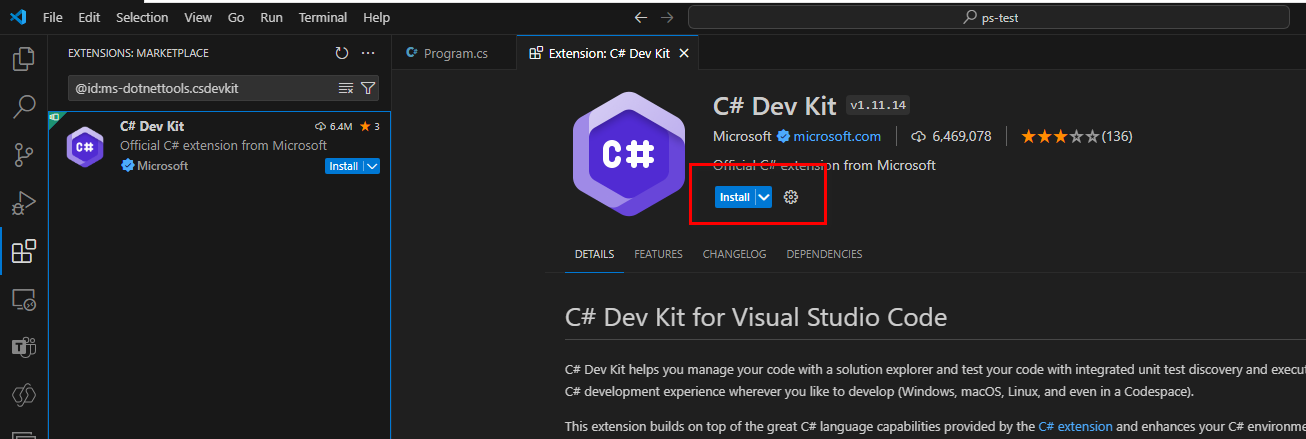Refresh the extensions marketplace list
This screenshot has width=1306, height=439.
click(x=342, y=53)
